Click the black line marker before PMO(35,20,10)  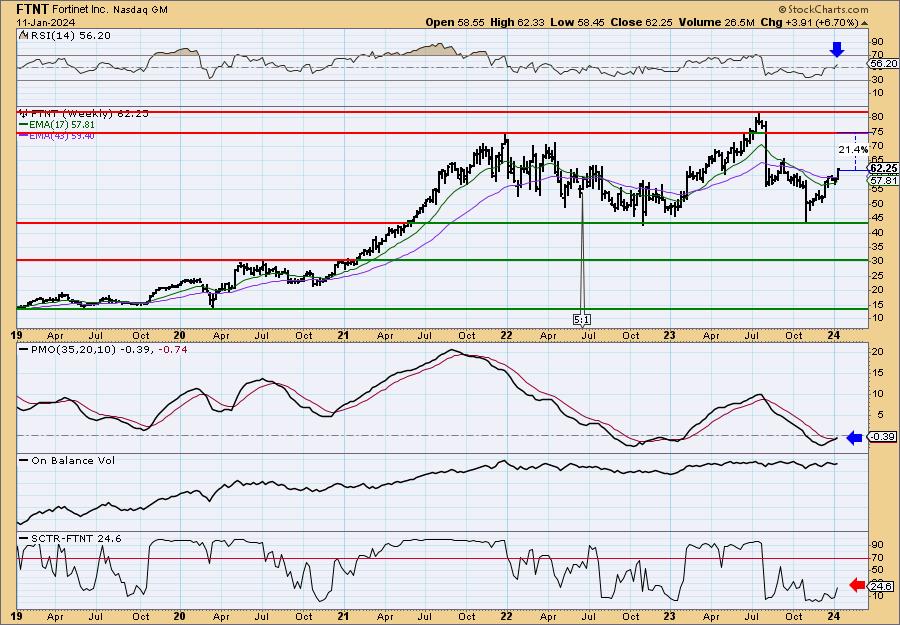coord(23,349)
